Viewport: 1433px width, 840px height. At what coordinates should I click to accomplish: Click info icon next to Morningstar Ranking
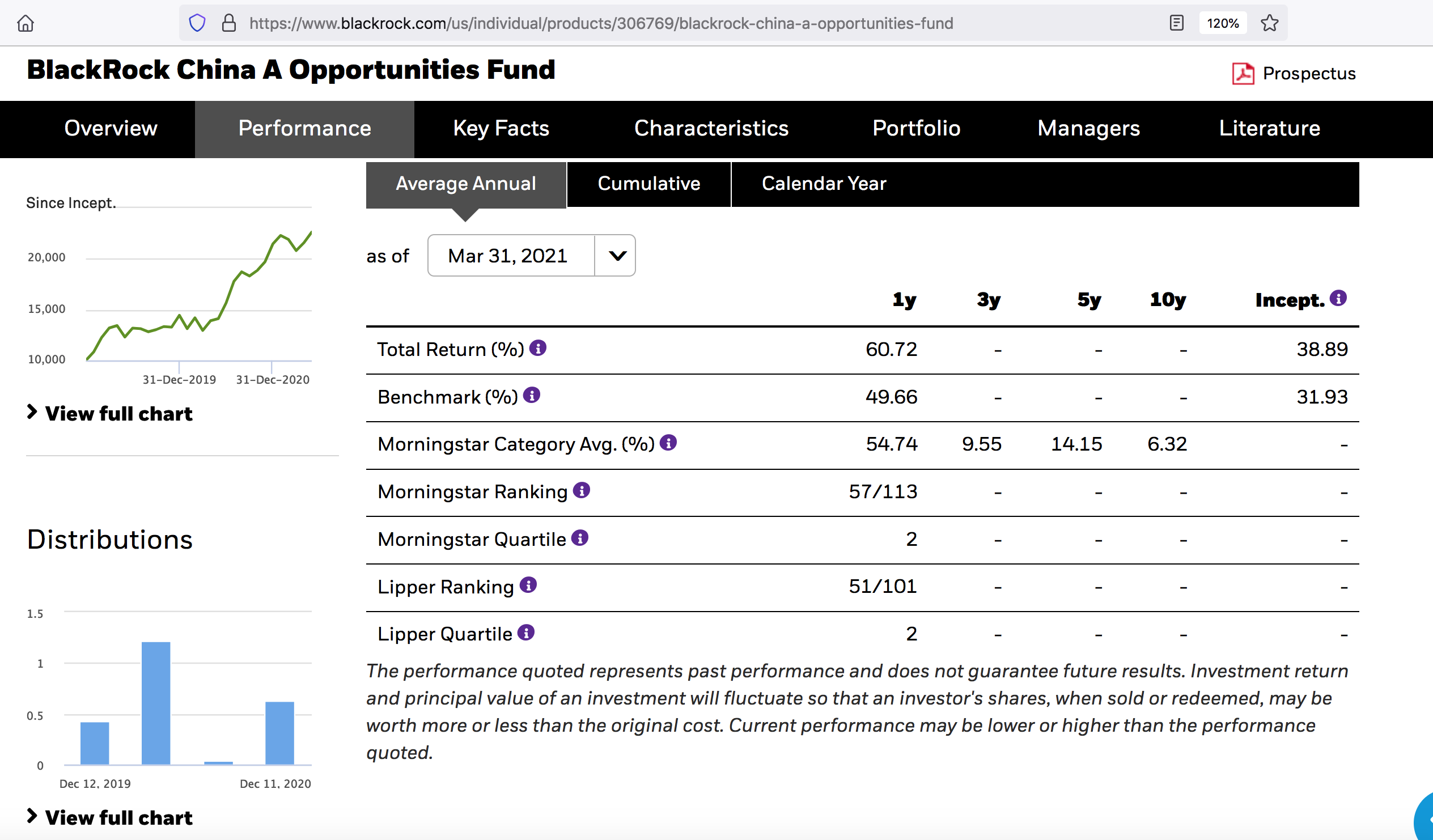point(581,490)
